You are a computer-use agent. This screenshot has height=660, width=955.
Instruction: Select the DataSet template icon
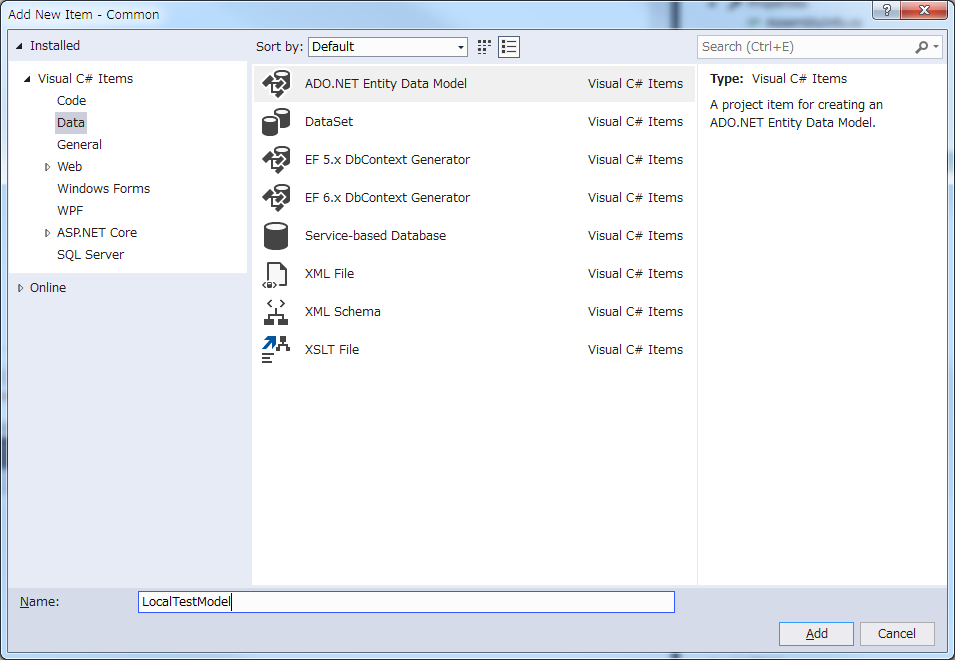click(x=276, y=122)
